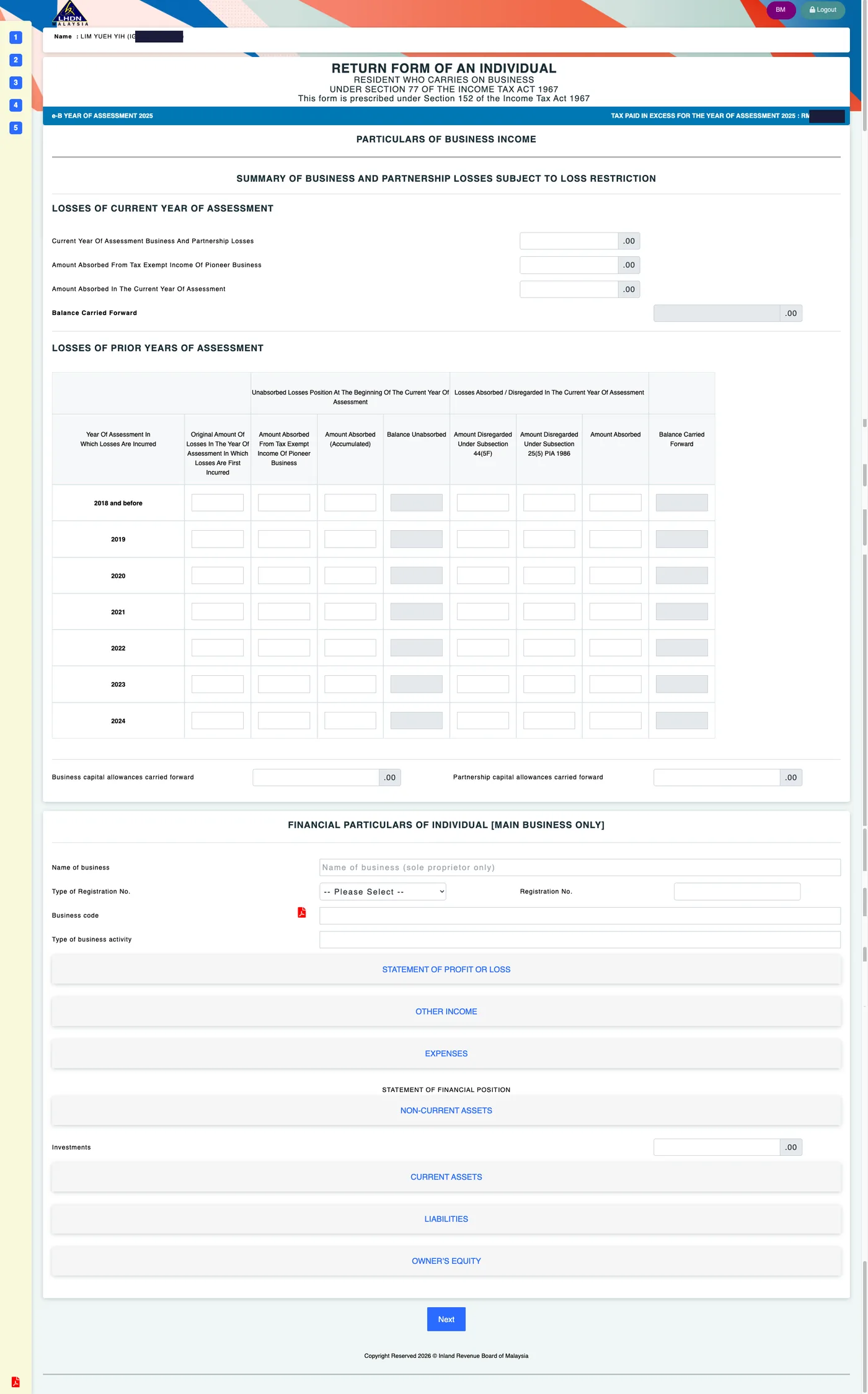
Task: Go to step 5 in the sidebar
Action: [16, 128]
